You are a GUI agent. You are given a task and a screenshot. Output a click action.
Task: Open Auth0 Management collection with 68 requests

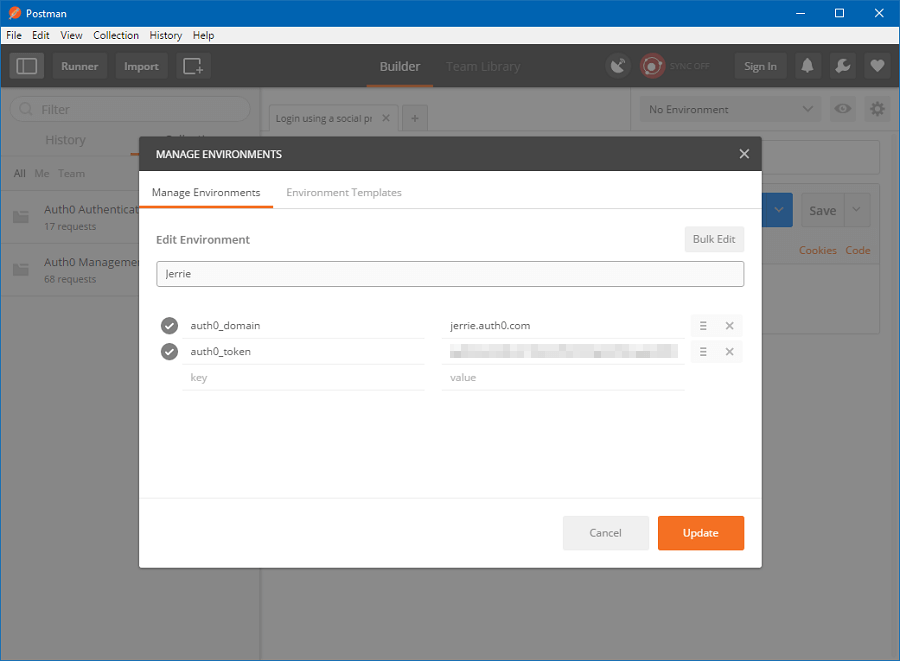(70, 270)
